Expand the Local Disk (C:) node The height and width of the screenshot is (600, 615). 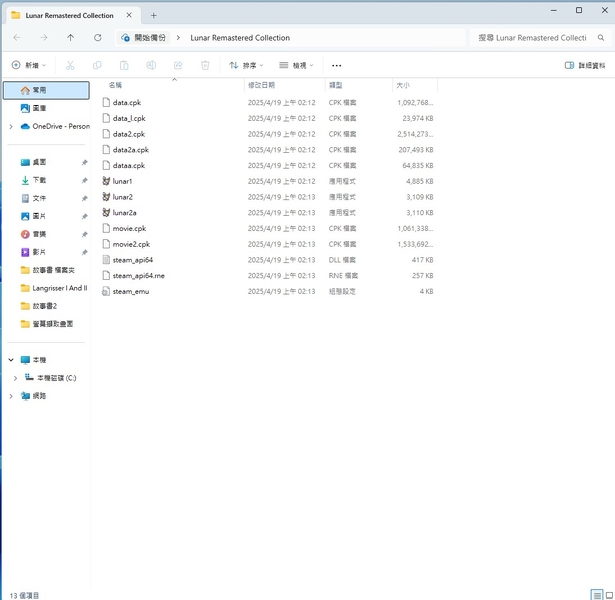pos(15,378)
